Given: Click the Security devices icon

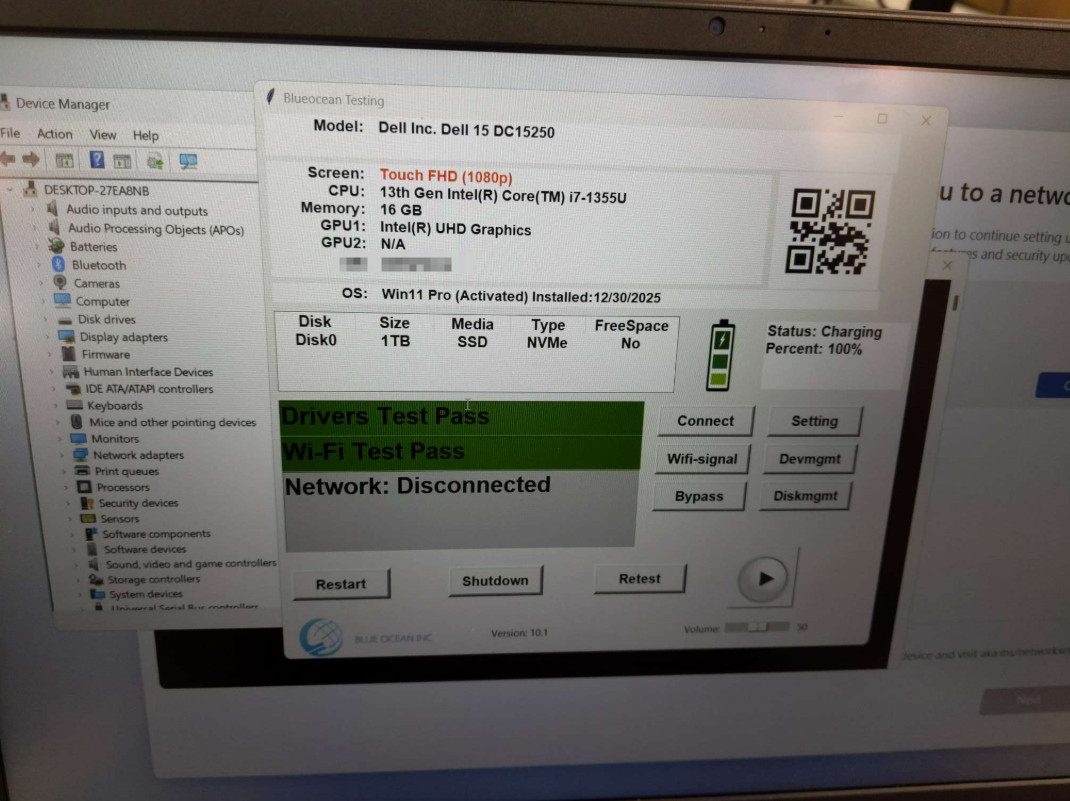Looking at the screenshot, I should point(87,503).
